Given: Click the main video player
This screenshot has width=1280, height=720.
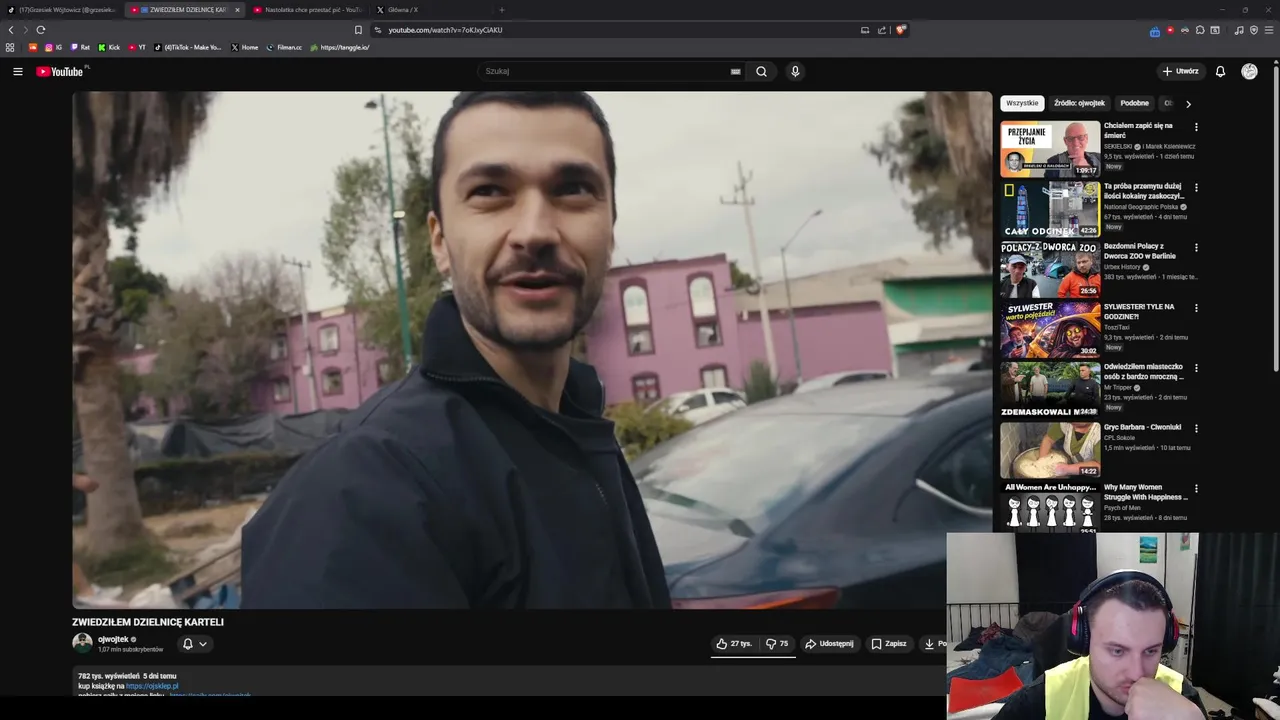Looking at the screenshot, I should (532, 350).
